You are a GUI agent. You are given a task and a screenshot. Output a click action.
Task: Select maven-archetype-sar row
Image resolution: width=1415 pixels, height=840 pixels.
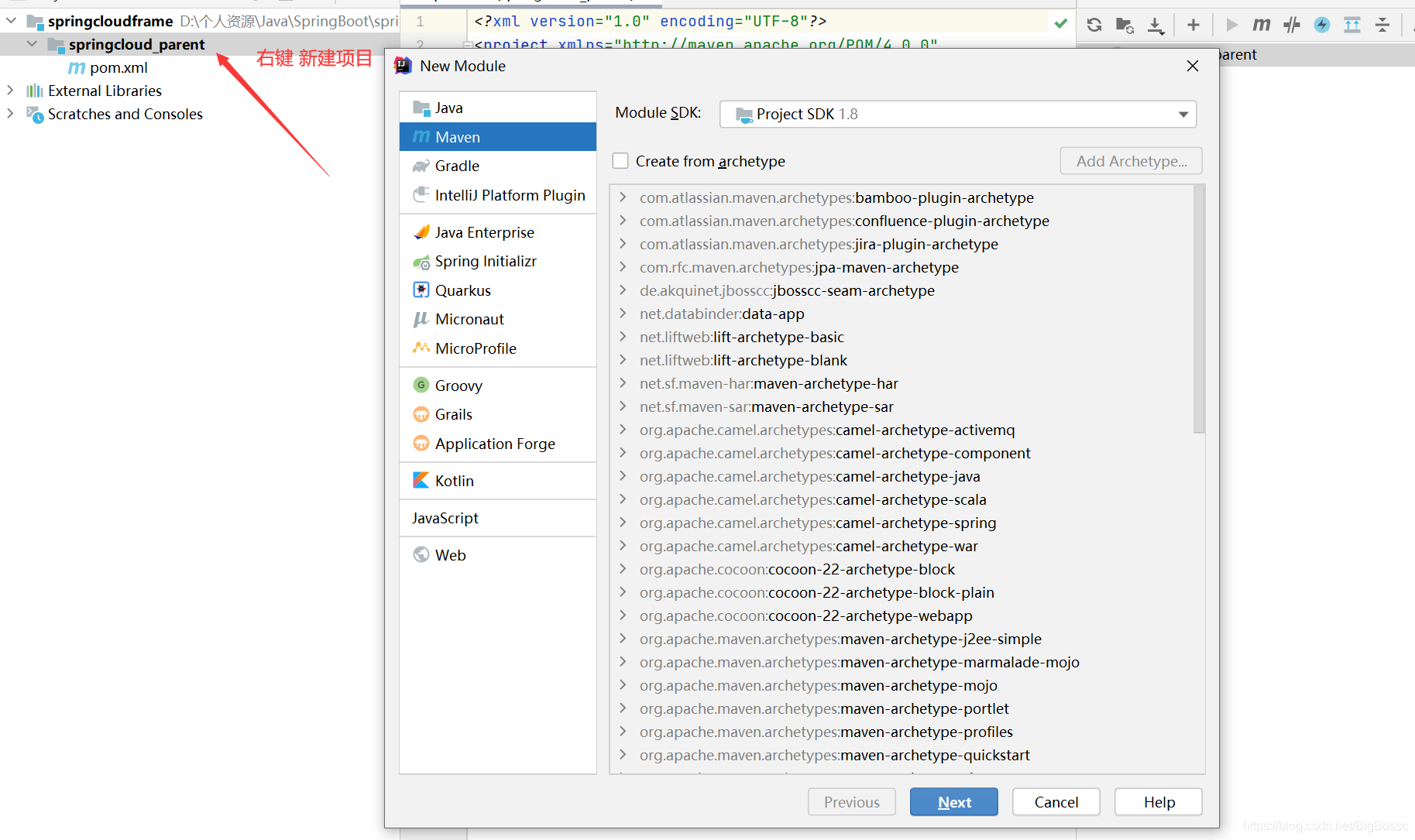(902, 406)
